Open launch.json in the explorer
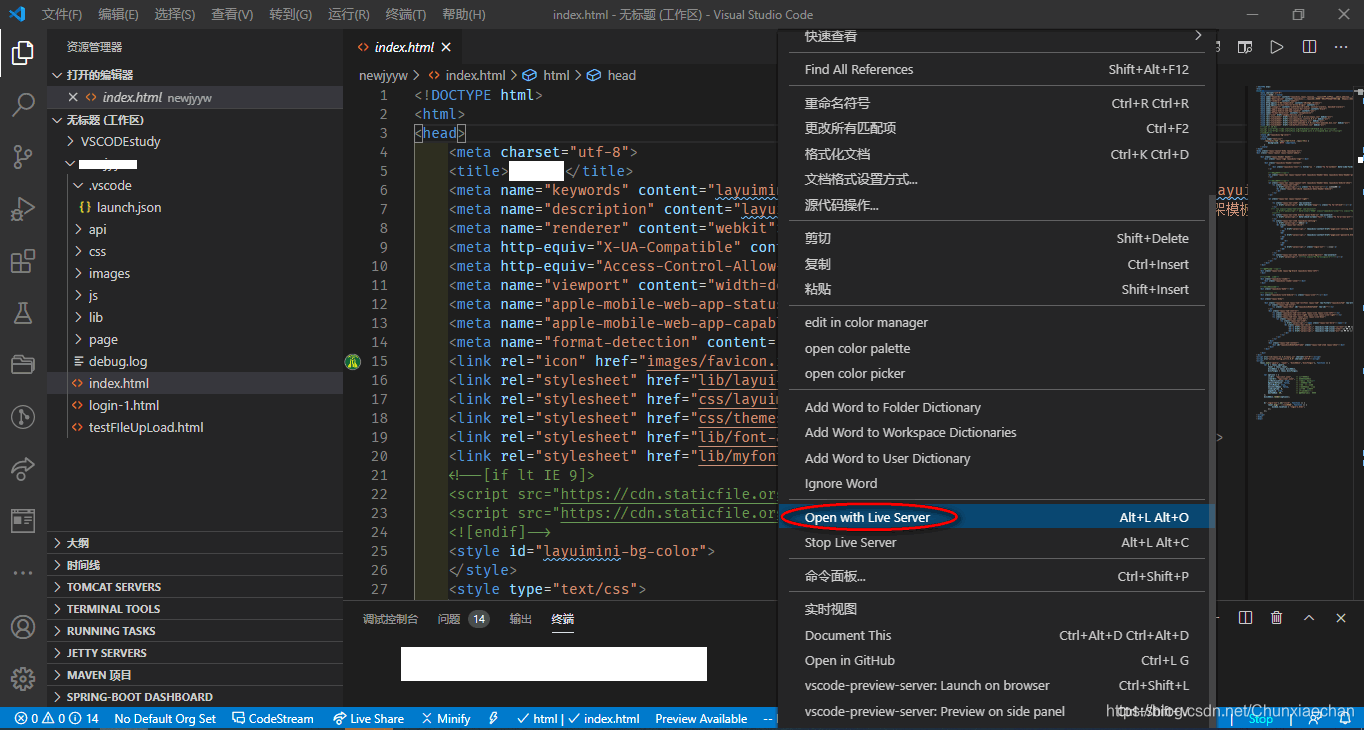 point(195,207)
